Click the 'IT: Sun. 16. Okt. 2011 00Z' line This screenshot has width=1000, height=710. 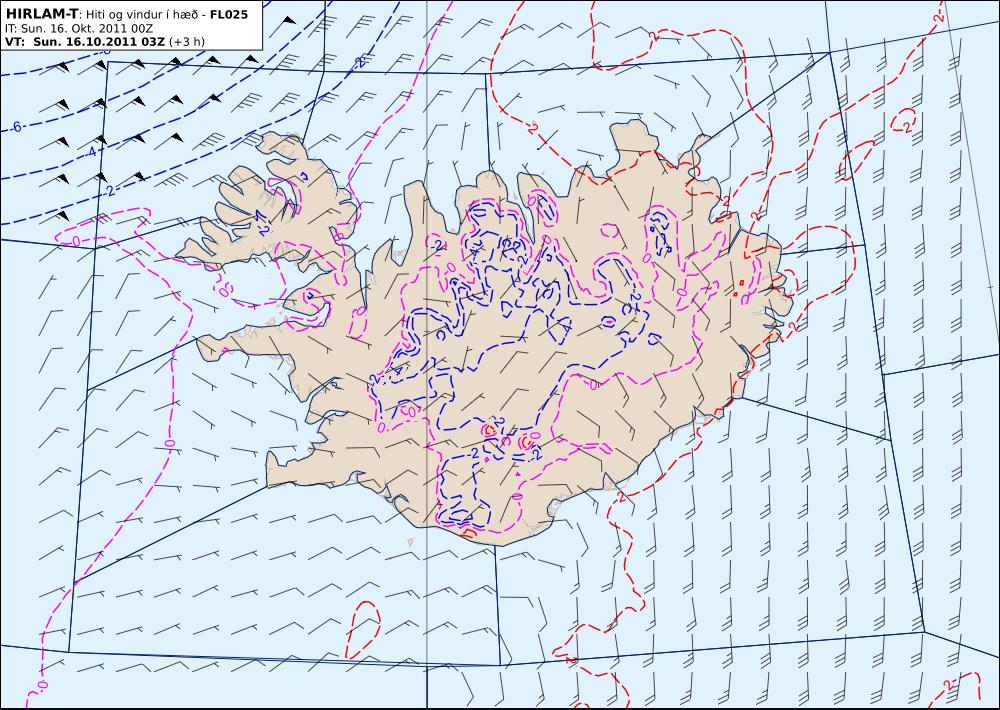79,29
